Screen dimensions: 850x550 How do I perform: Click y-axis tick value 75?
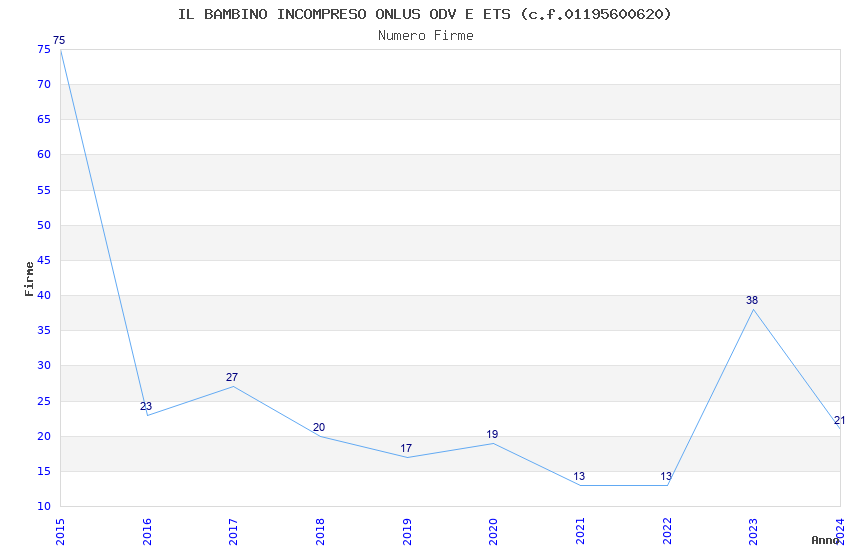[x=44, y=49]
